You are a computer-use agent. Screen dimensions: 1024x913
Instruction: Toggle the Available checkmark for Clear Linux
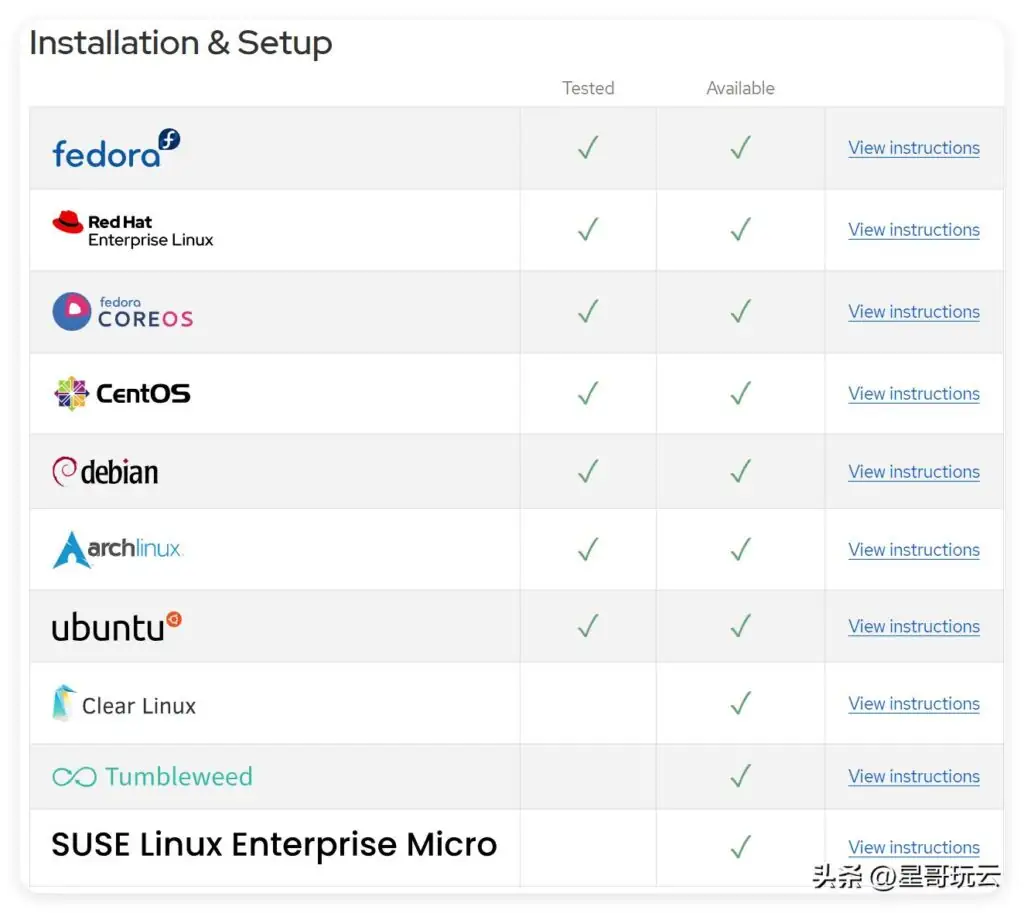(x=740, y=703)
